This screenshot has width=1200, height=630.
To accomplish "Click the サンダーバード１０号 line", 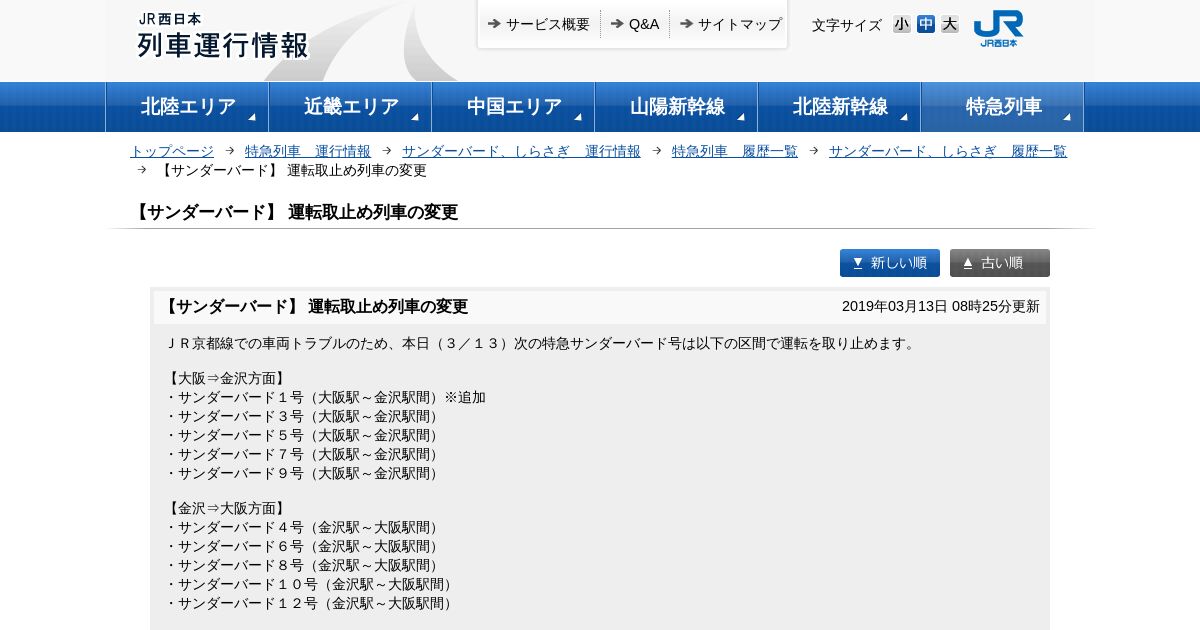I will (312, 584).
